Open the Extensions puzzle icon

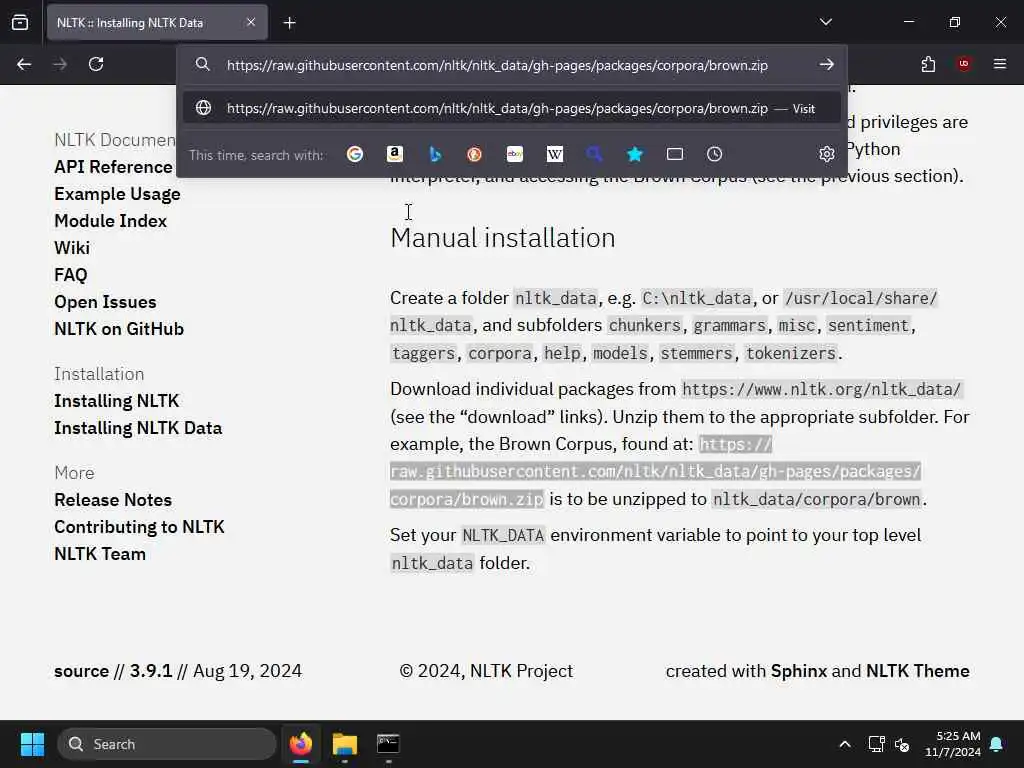[x=928, y=64]
